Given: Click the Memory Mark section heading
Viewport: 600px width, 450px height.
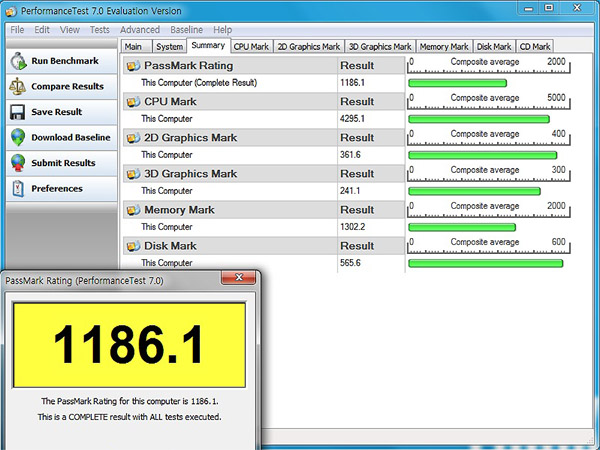Looking at the screenshot, I should [179, 210].
